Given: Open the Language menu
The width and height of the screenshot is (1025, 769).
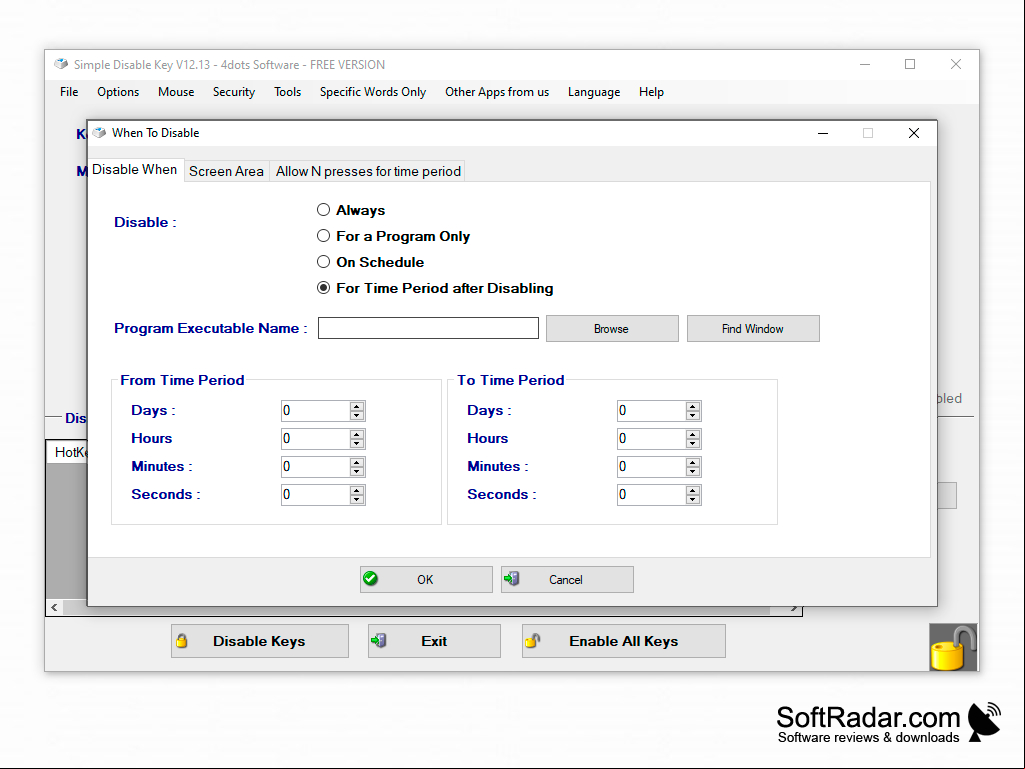Looking at the screenshot, I should (x=594, y=92).
